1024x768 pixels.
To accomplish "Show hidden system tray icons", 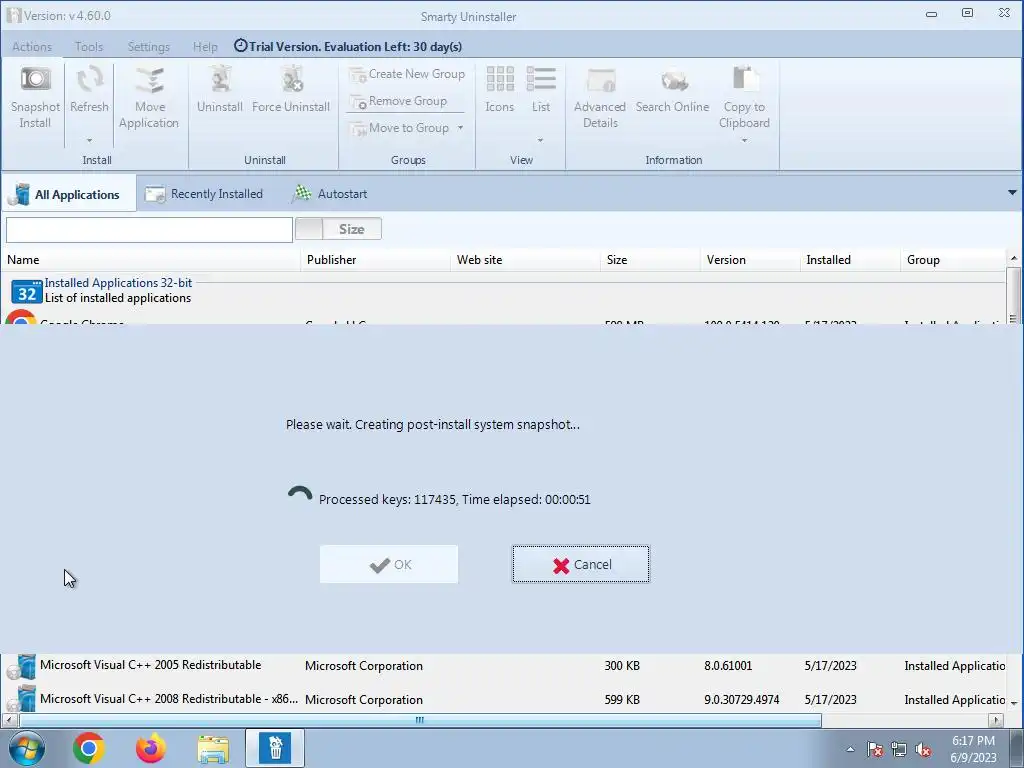I will pos(850,749).
